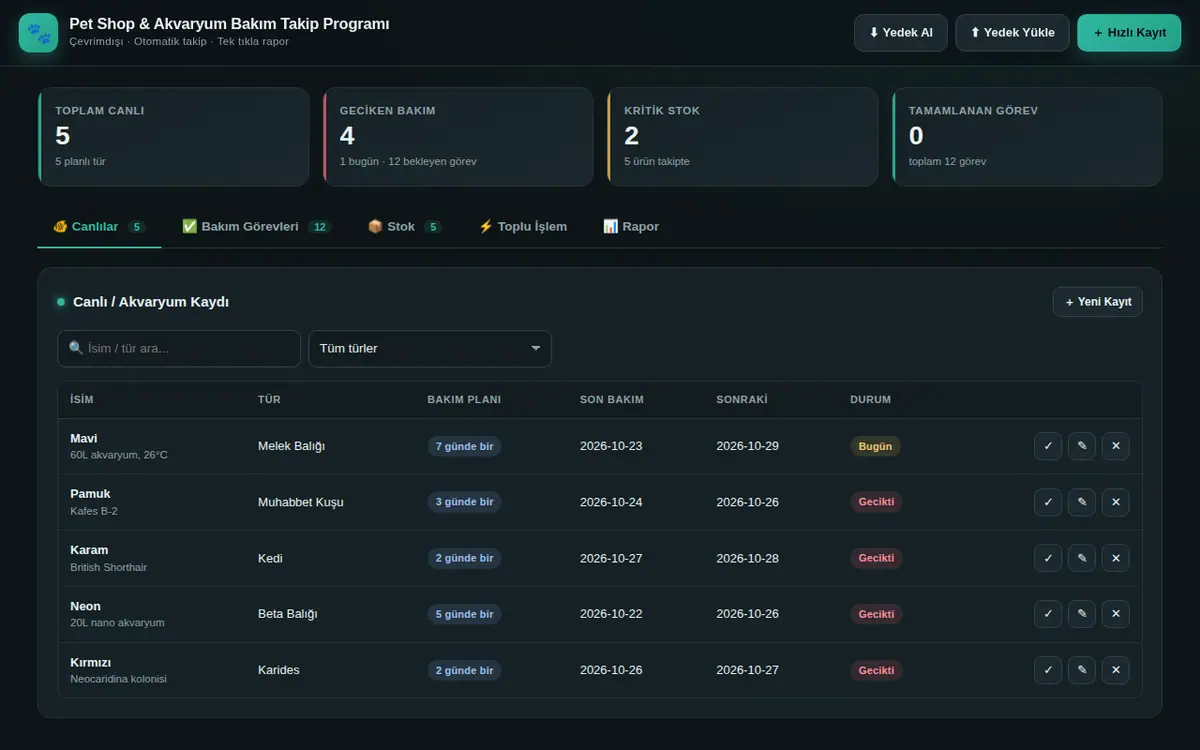Click the 5 günde bir plan badge
This screenshot has width=1200, height=750.
(464, 614)
